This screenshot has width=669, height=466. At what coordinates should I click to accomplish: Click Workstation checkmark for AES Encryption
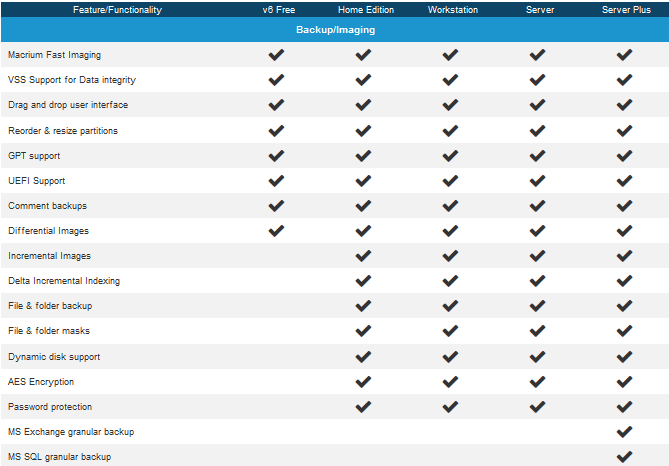tap(451, 382)
